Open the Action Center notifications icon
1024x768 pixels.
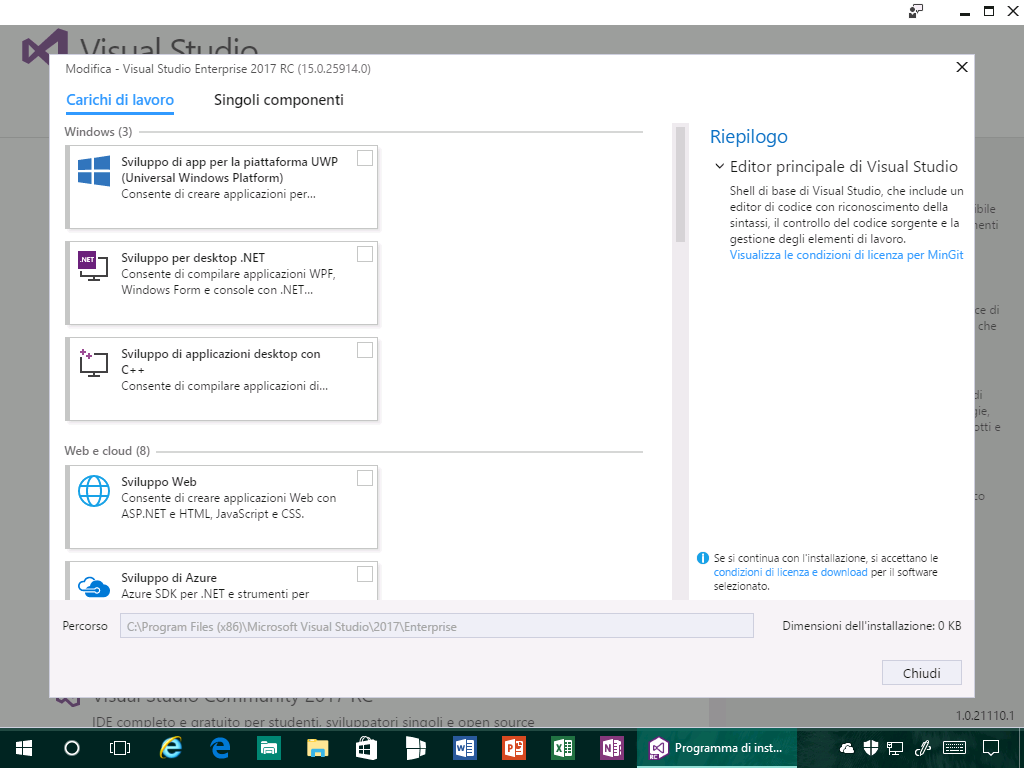coord(991,748)
